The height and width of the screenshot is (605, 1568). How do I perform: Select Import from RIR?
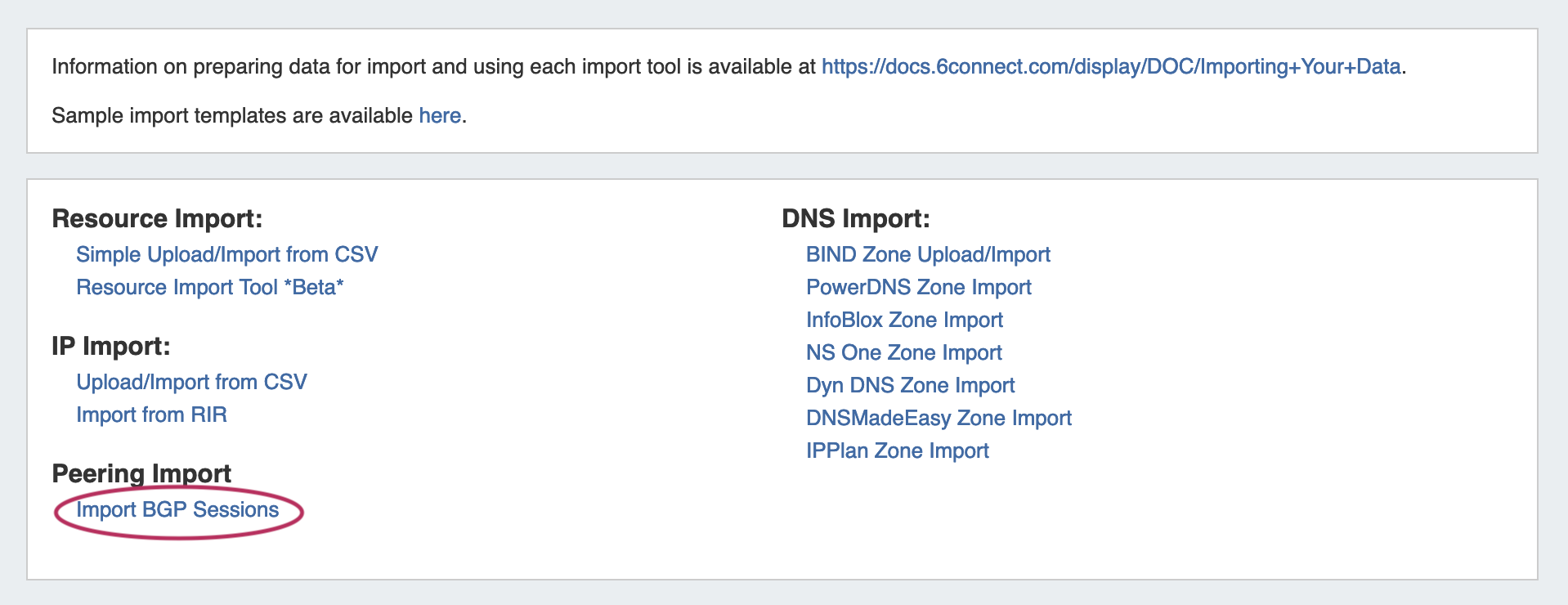point(151,415)
